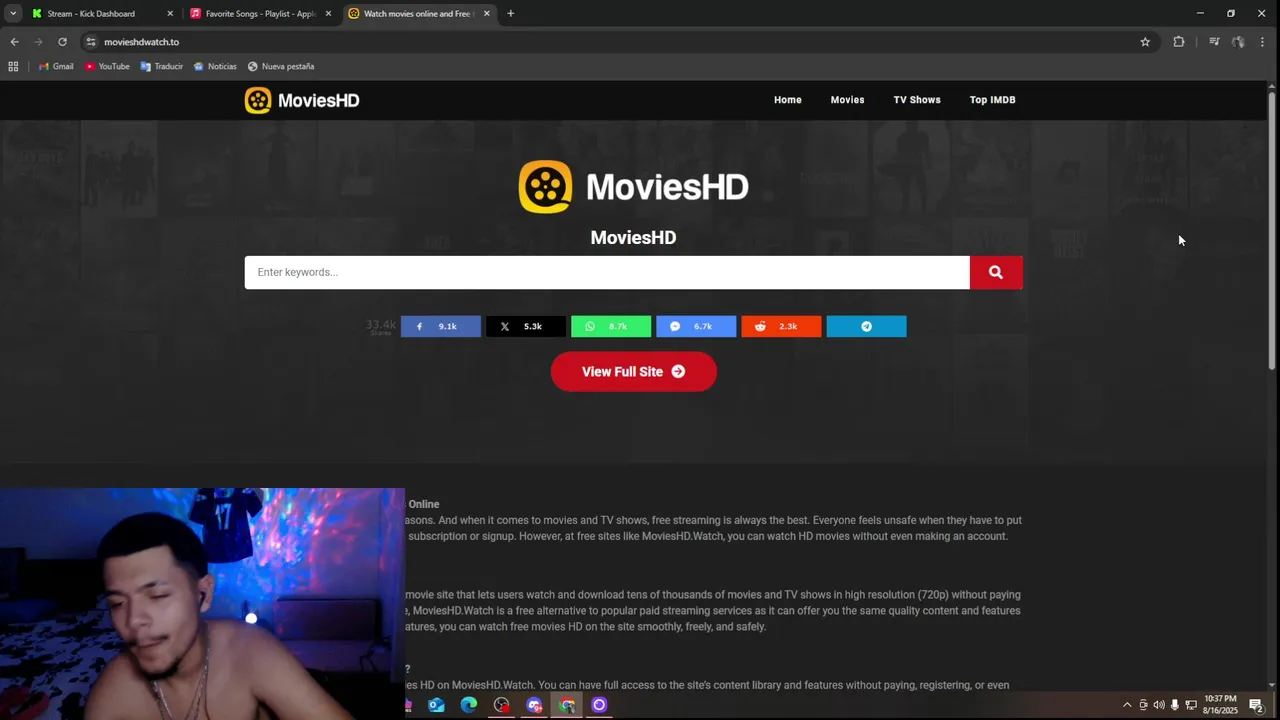Share on Reddit button showing 2.3k
The height and width of the screenshot is (720, 1280).
(x=781, y=326)
